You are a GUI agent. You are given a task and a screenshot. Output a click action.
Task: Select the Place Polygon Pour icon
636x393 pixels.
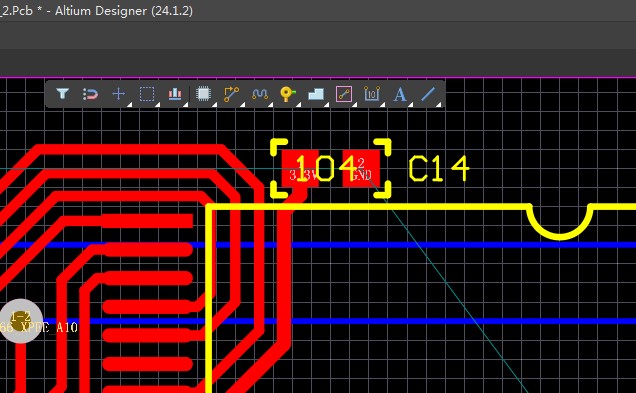(316, 94)
